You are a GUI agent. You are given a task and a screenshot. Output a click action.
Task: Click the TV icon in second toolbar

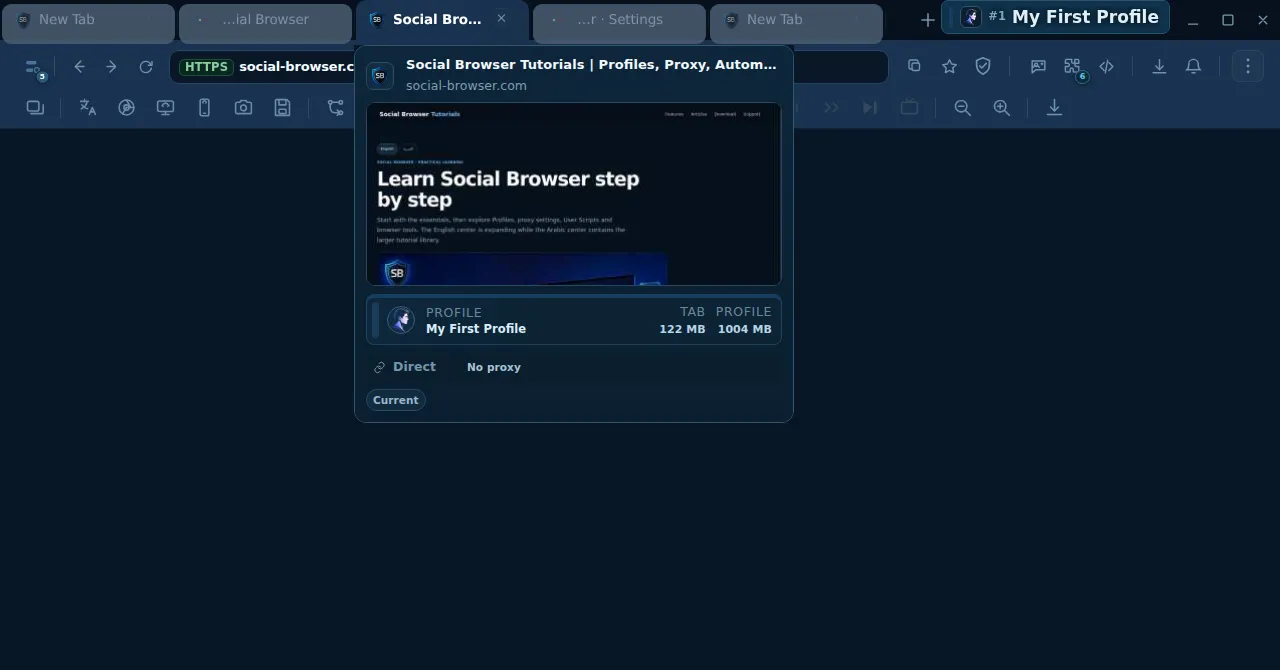pyautogui.click(x=909, y=107)
